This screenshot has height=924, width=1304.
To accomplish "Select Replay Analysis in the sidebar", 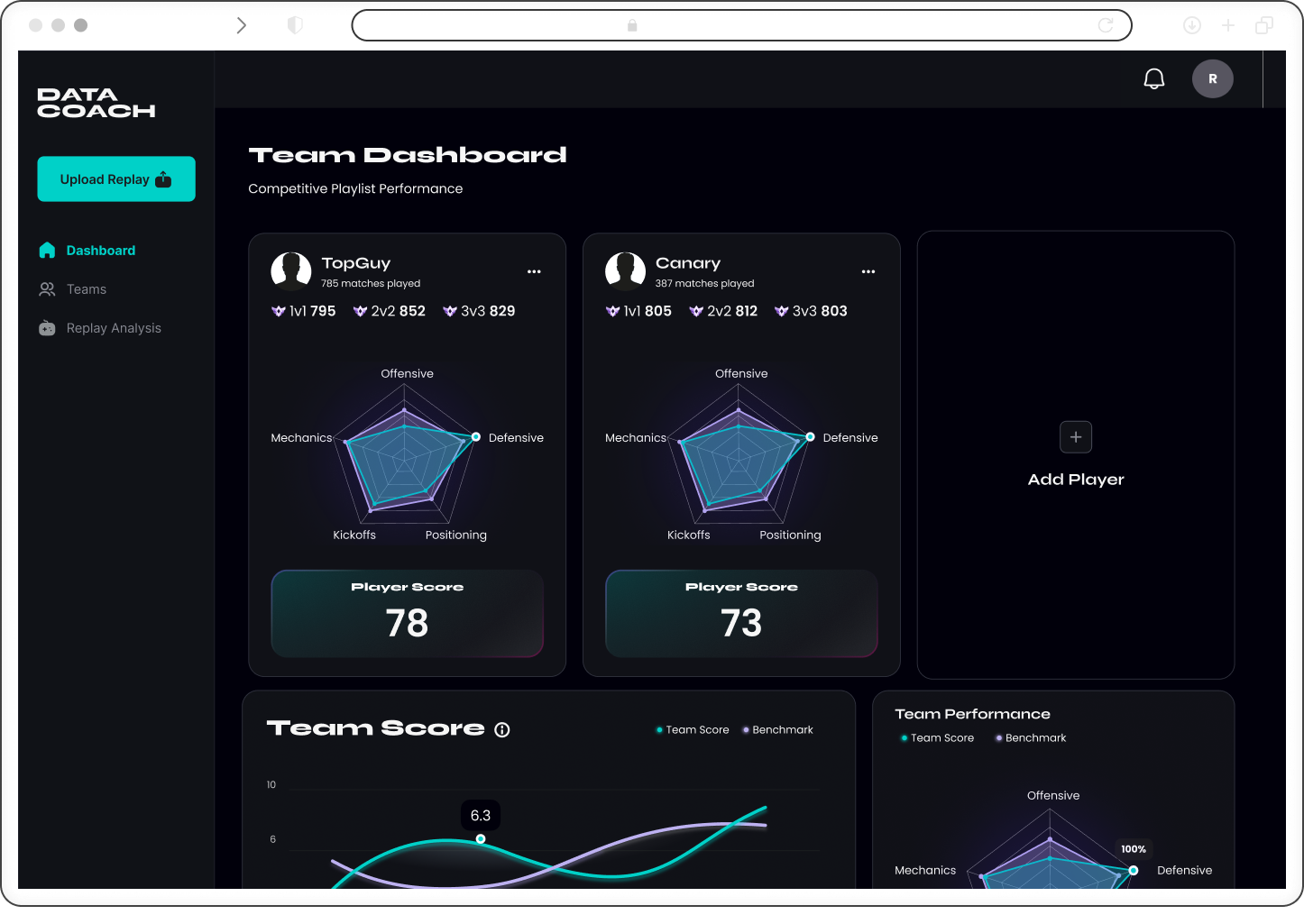I will pyautogui.click(x=113, y=327).
